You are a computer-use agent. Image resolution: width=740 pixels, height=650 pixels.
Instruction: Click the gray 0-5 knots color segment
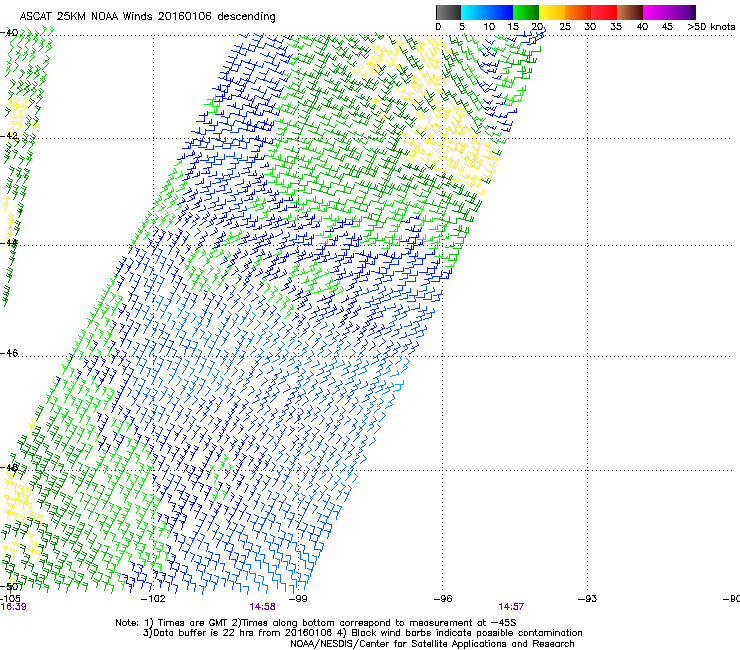pos(448,12)
